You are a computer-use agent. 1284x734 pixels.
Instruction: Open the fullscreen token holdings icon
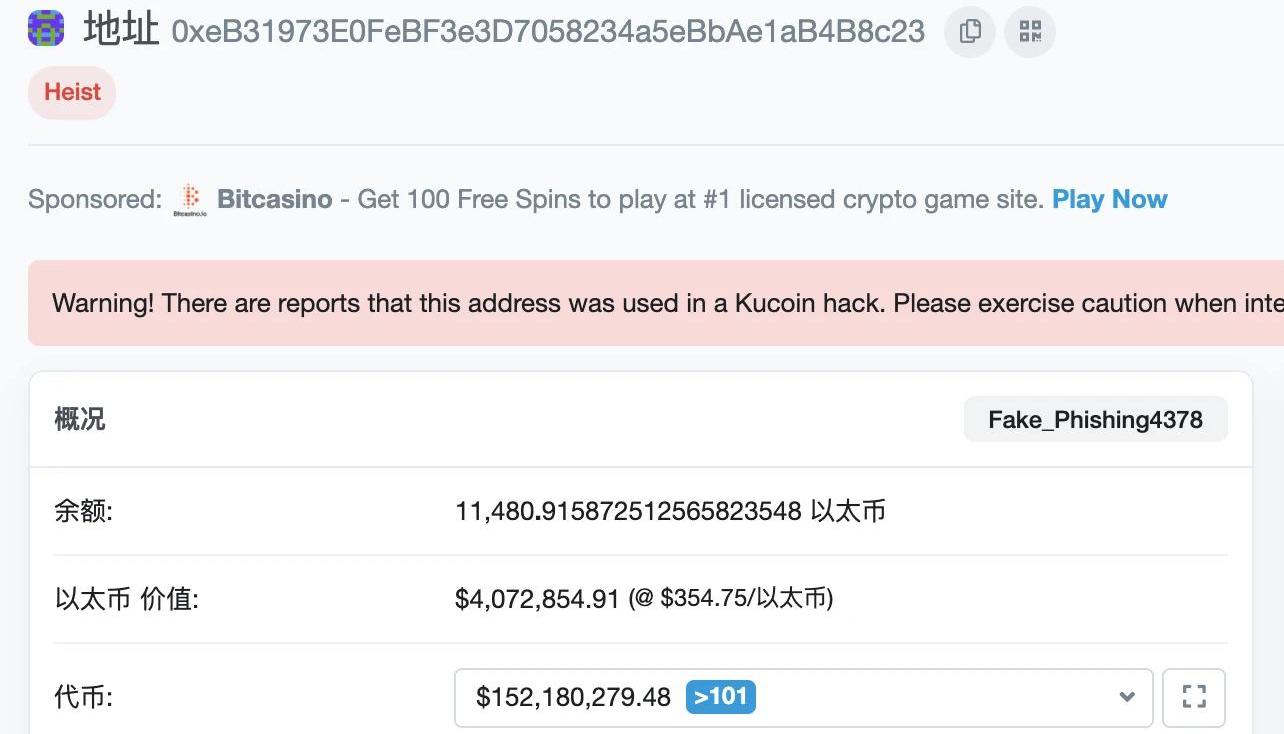click(1194, 697)
